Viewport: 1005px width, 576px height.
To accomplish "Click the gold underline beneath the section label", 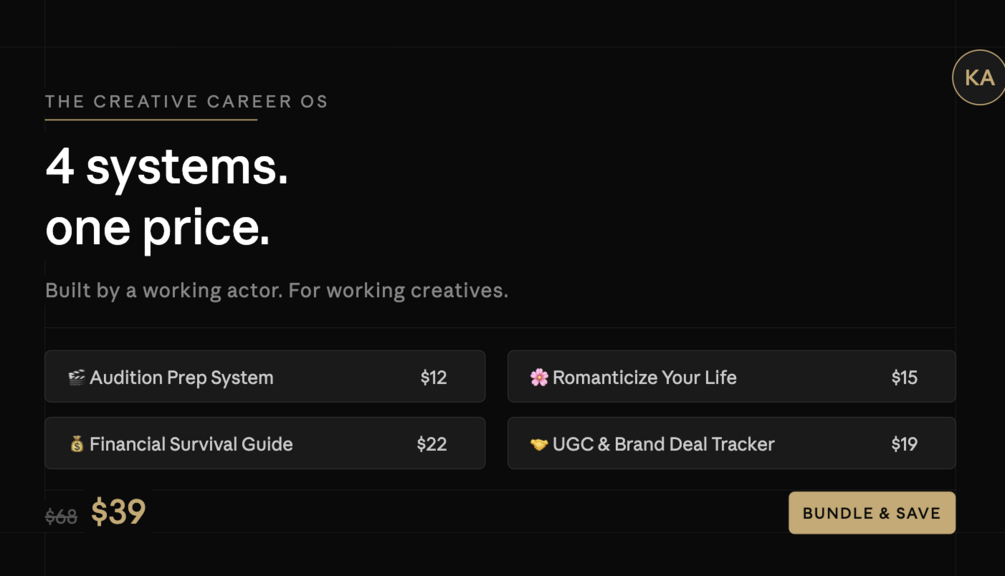I will 151,119.
